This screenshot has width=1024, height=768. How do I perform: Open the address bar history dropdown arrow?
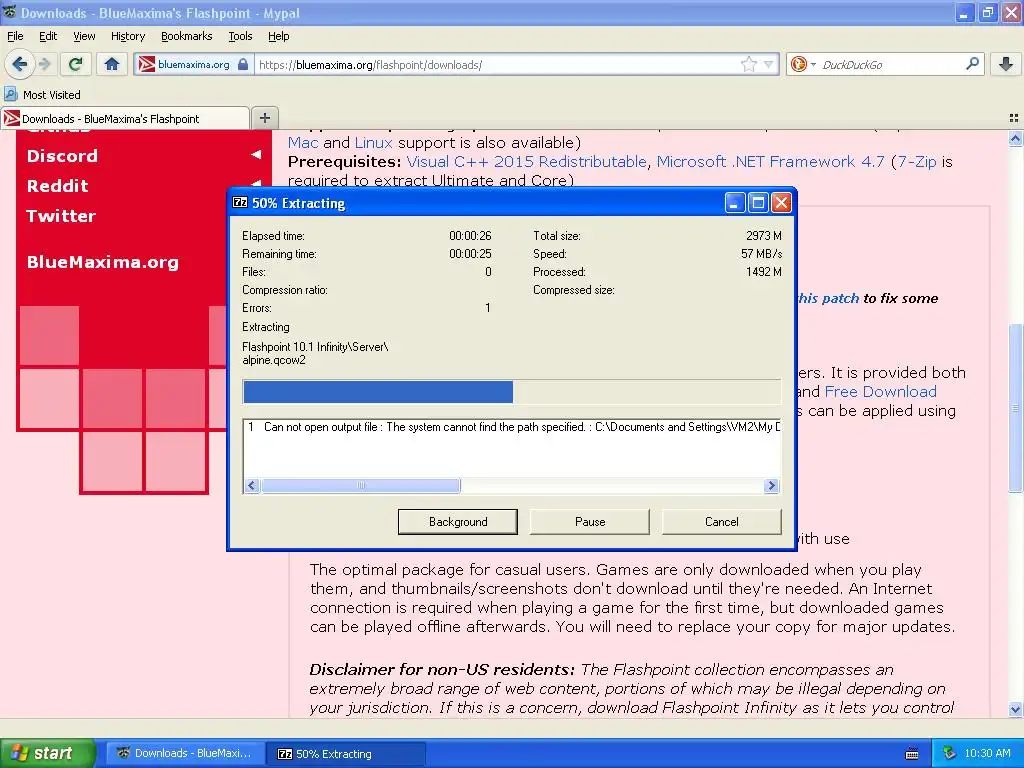[769, 64]
